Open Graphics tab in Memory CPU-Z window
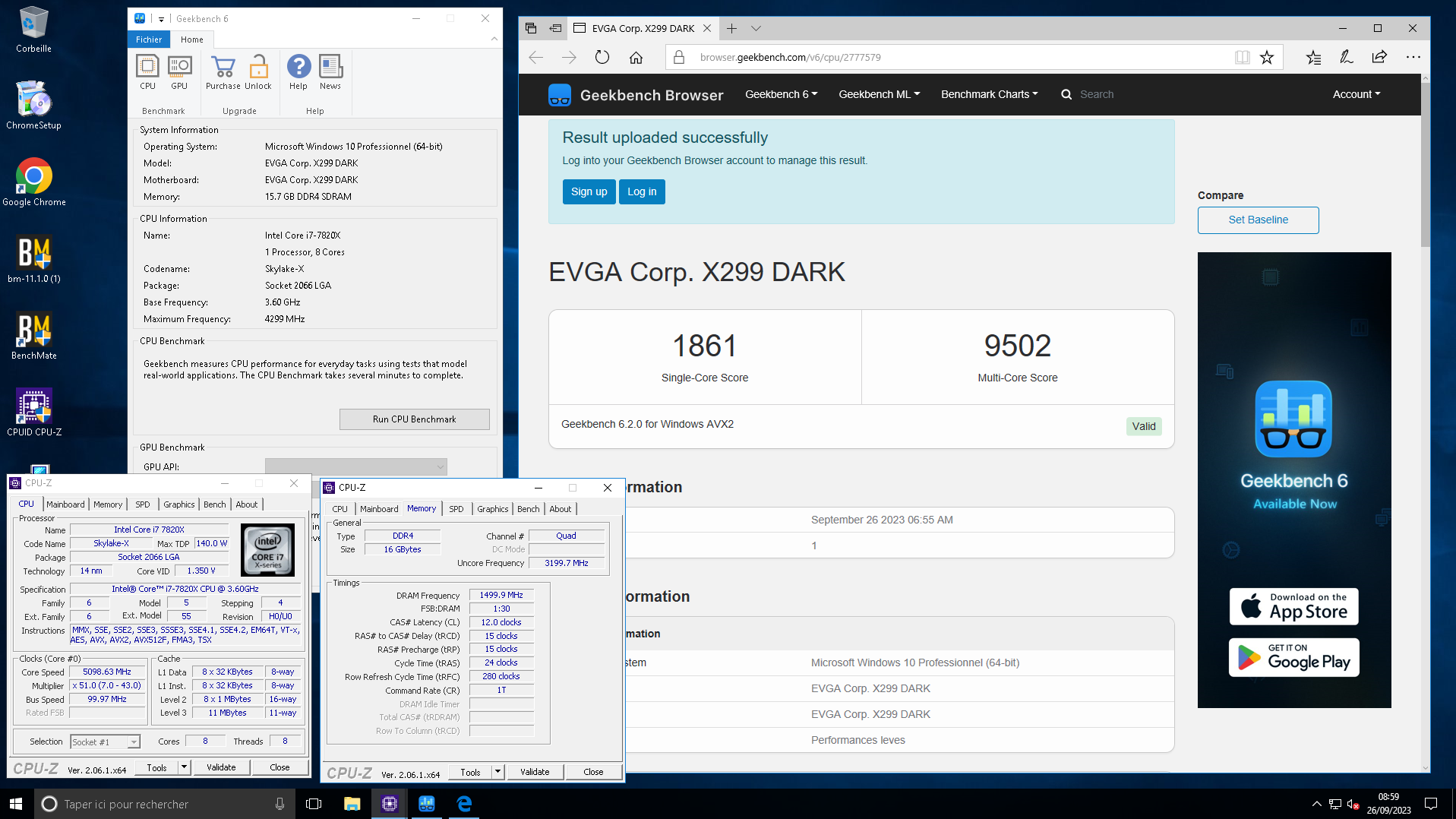The image size is (1456, 819). (x=492, y=509)
